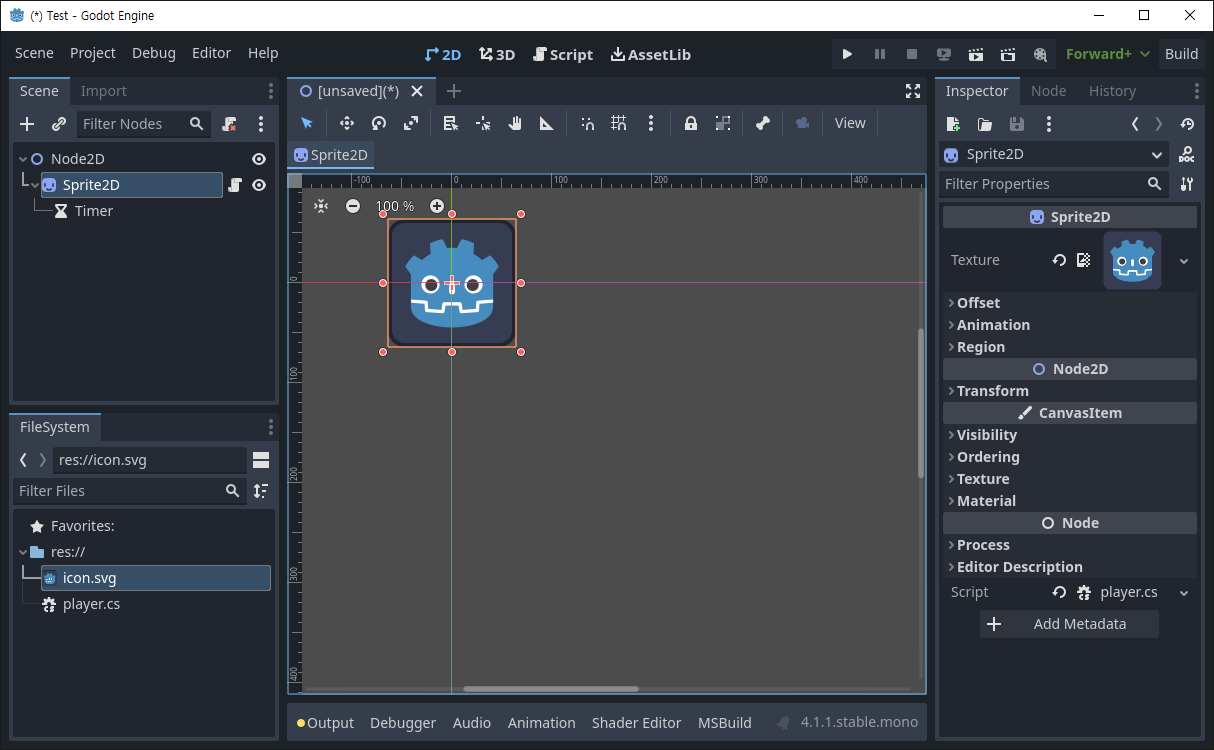Toggle smart snapping
Image resolution: width=1214 pixels, height=750 pixels.
pos(587,123)
